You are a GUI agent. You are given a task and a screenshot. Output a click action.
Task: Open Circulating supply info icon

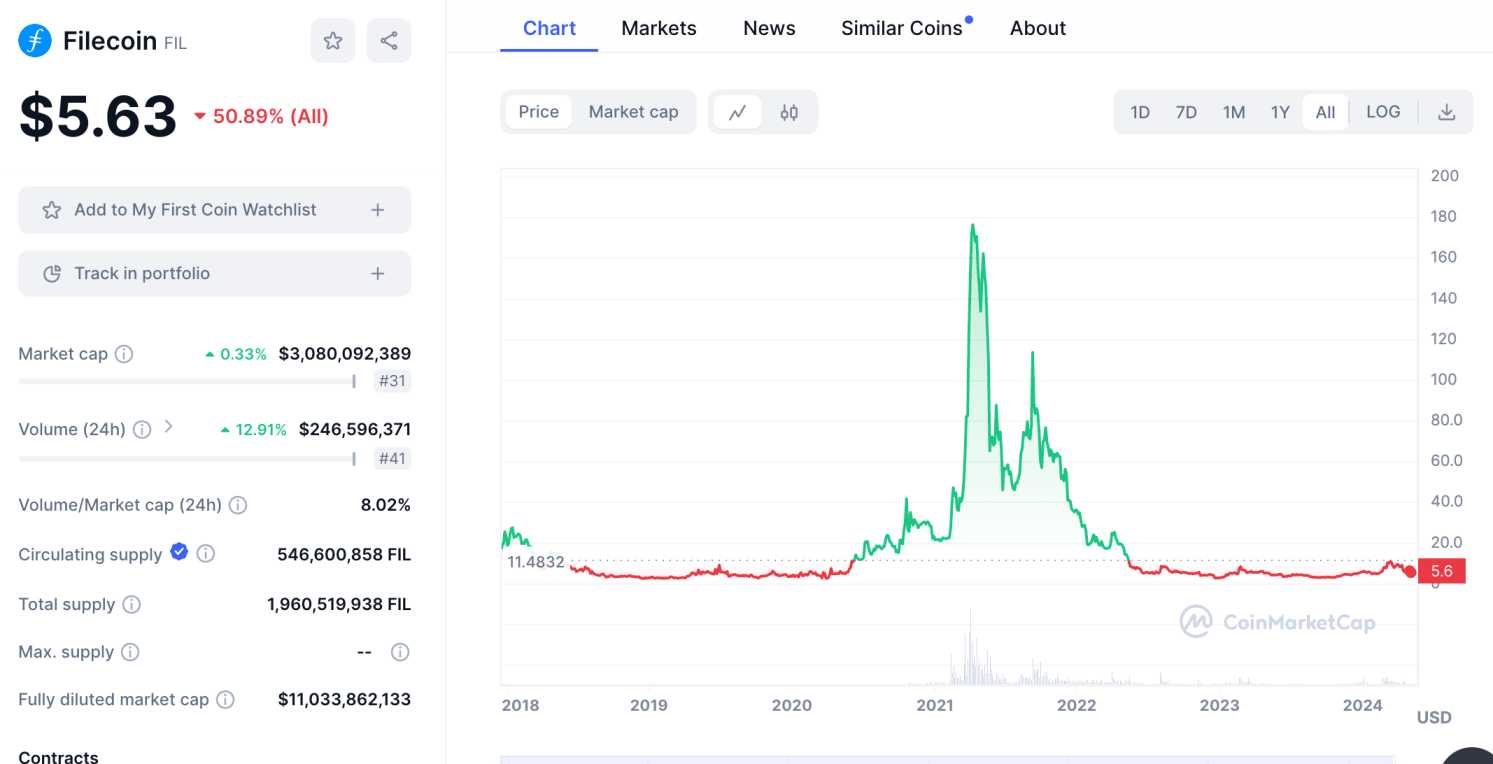click(x=205, y=553)
